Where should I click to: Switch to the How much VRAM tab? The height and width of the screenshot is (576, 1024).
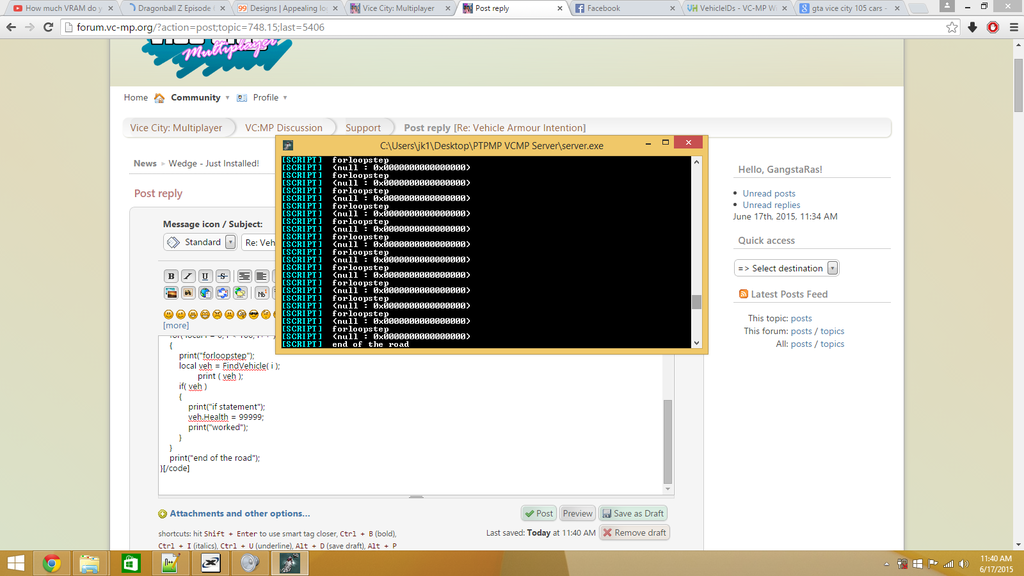tap(63, 8)
